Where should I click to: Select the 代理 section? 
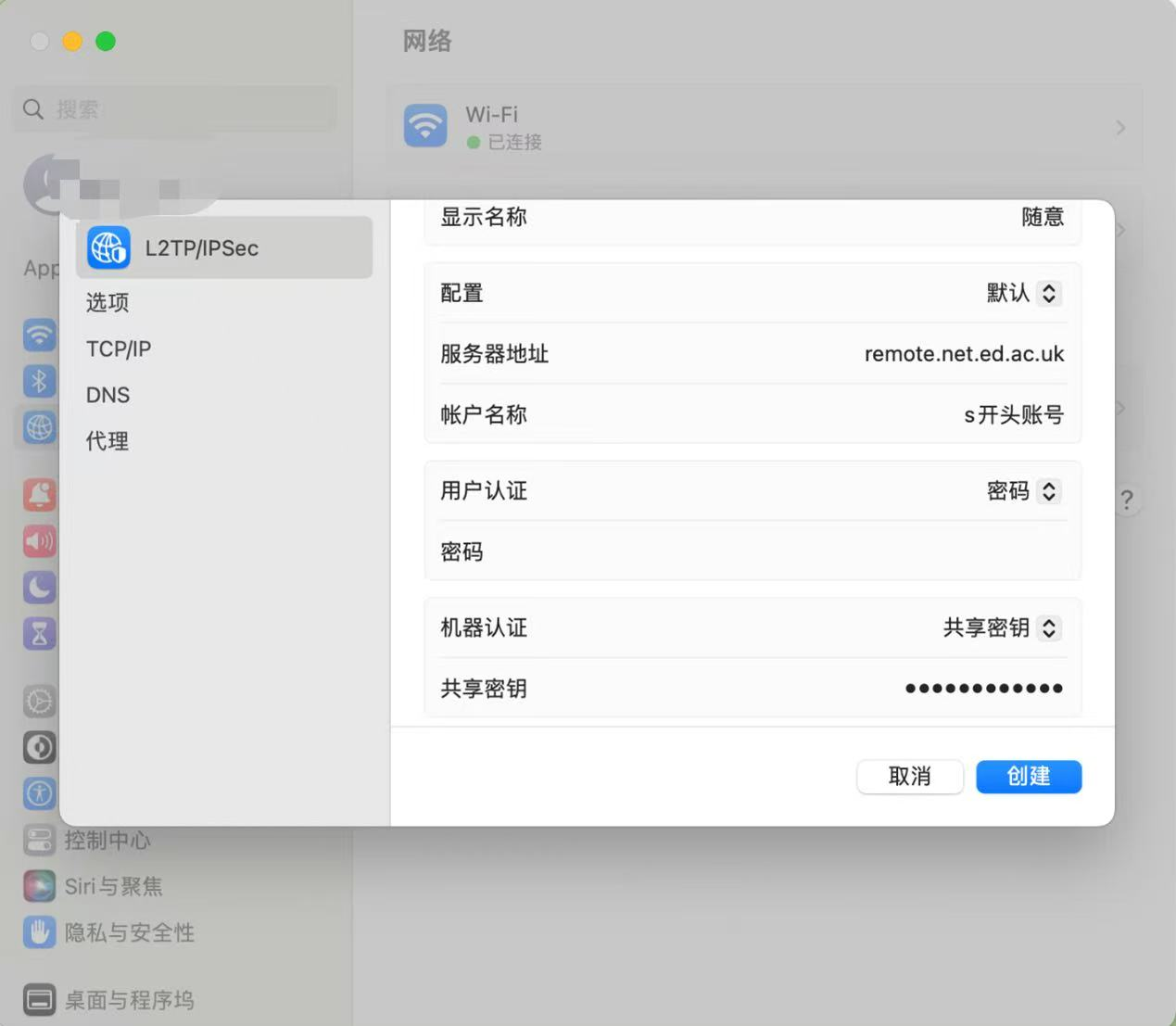click(107, 442)
